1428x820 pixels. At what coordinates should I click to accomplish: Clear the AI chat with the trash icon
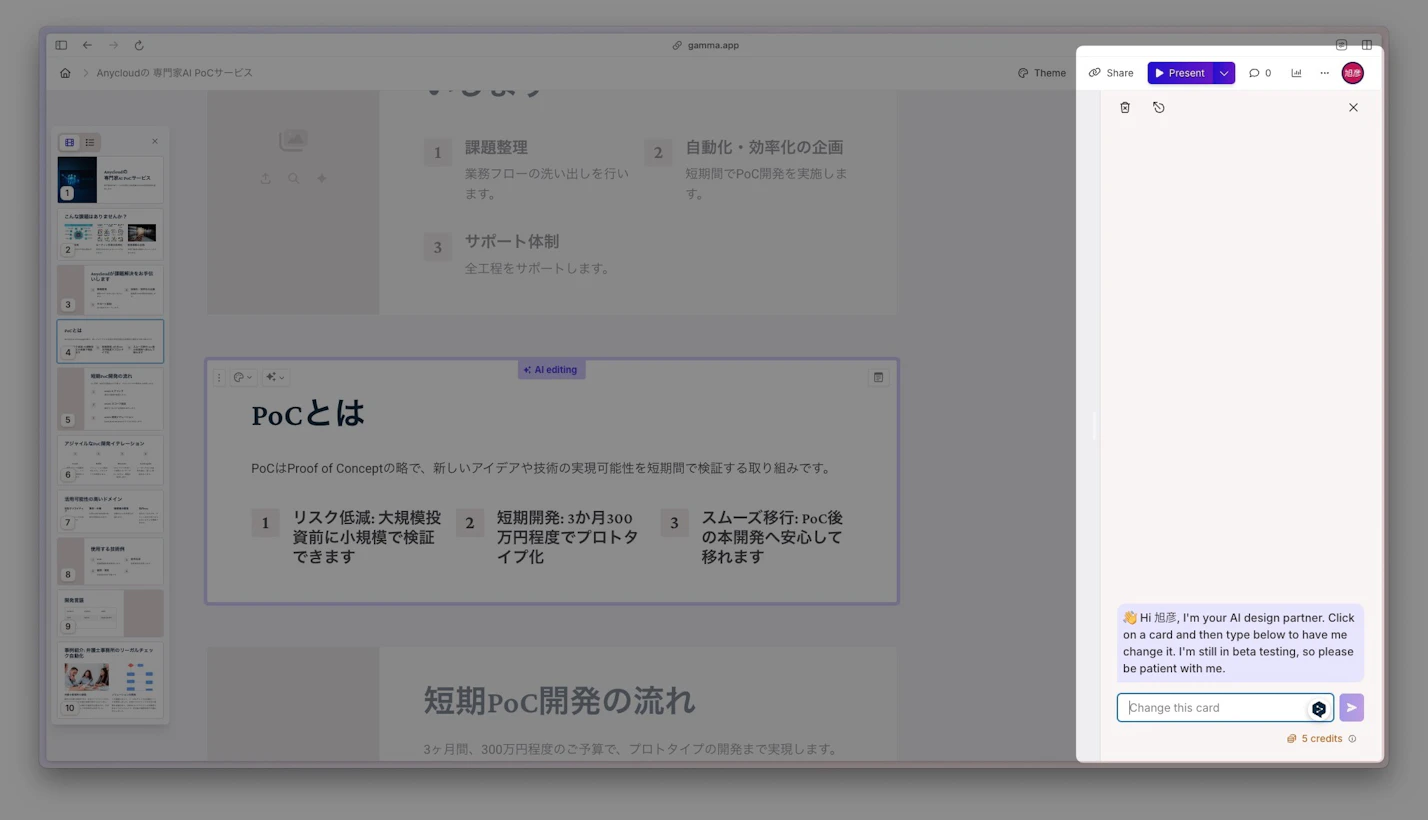[x=1125, y=107]
